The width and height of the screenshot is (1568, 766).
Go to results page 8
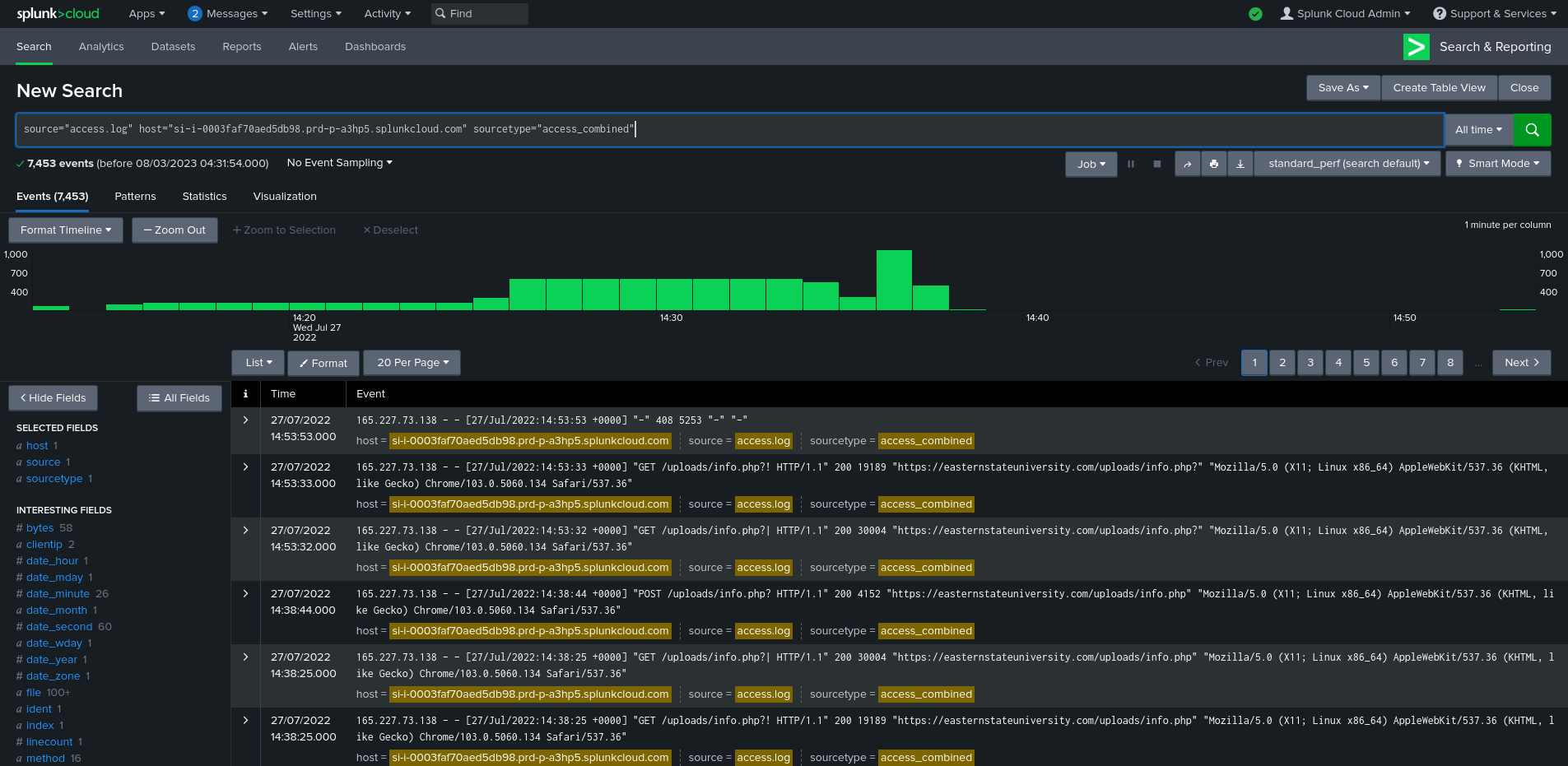coord(1450,363)
